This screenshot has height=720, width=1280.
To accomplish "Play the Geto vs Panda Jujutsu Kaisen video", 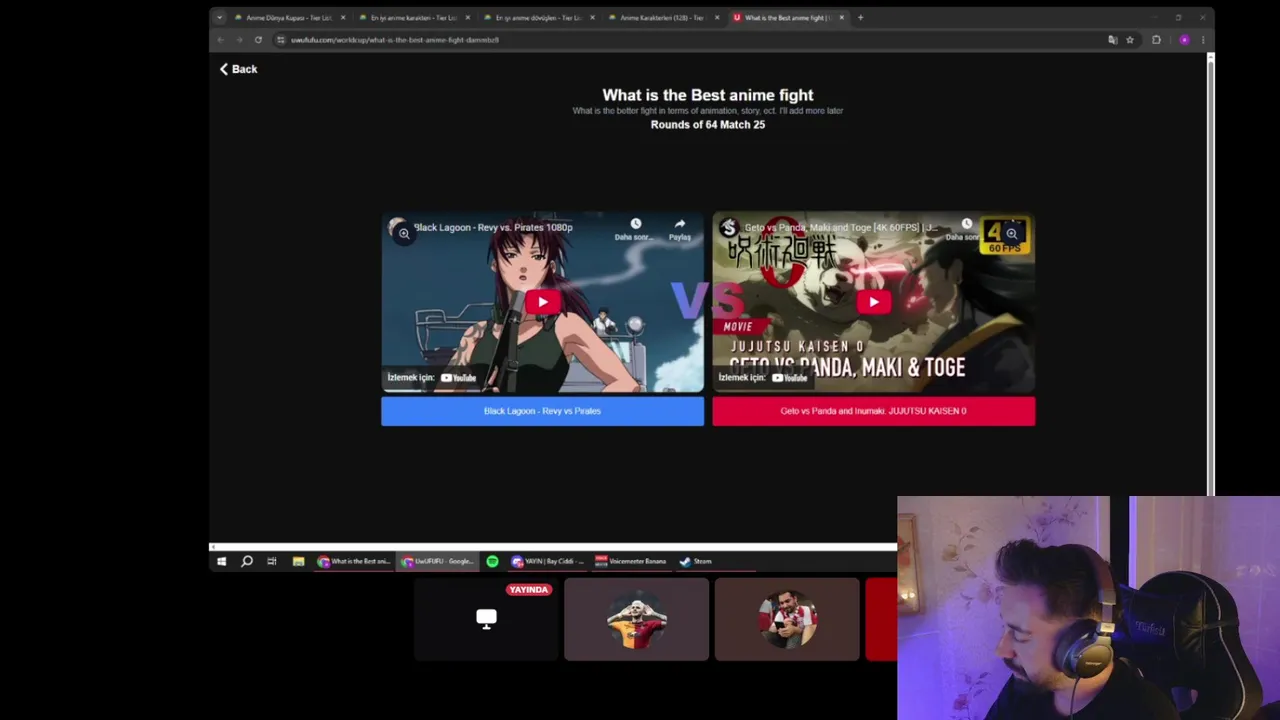I will point(874,302).
